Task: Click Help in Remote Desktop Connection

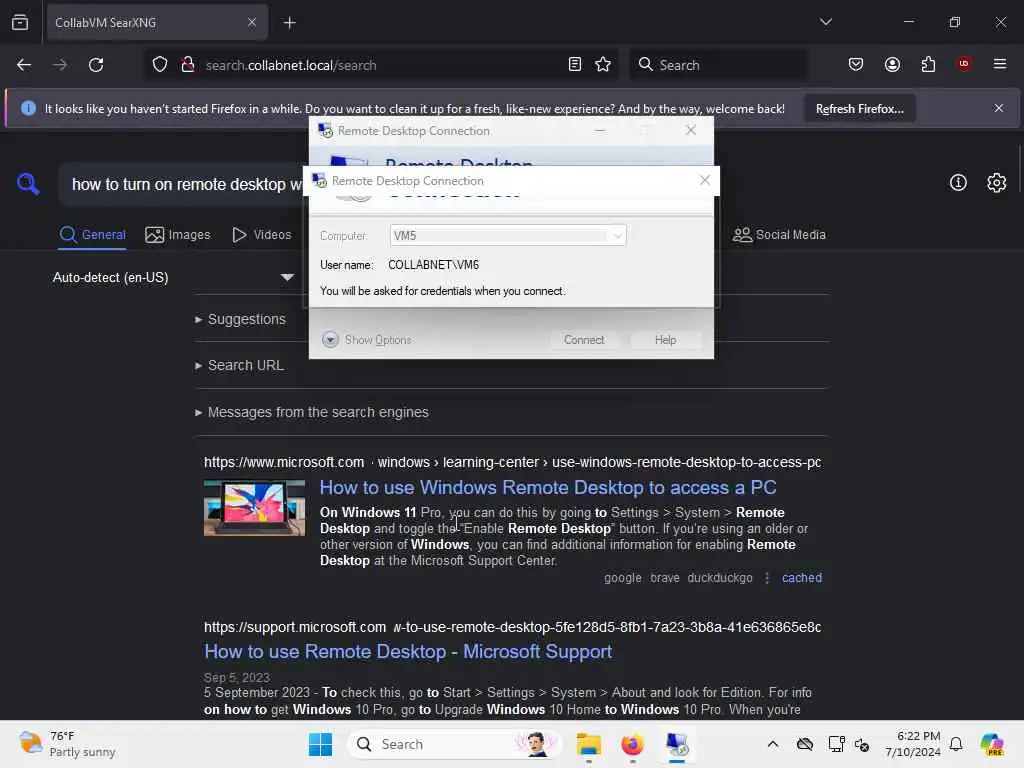Action: pos(665,340)
